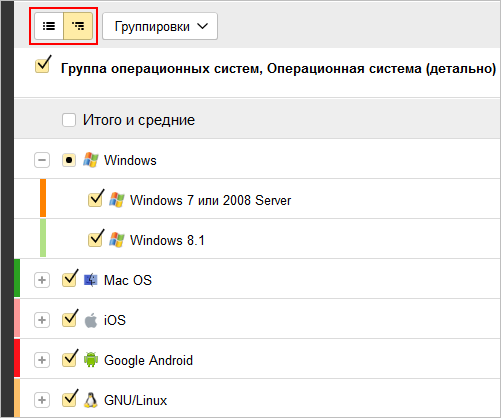Viewport: 501px width, 418px height.
Task: Click the Google Android robot icon
Action: [x=91, y=360]
